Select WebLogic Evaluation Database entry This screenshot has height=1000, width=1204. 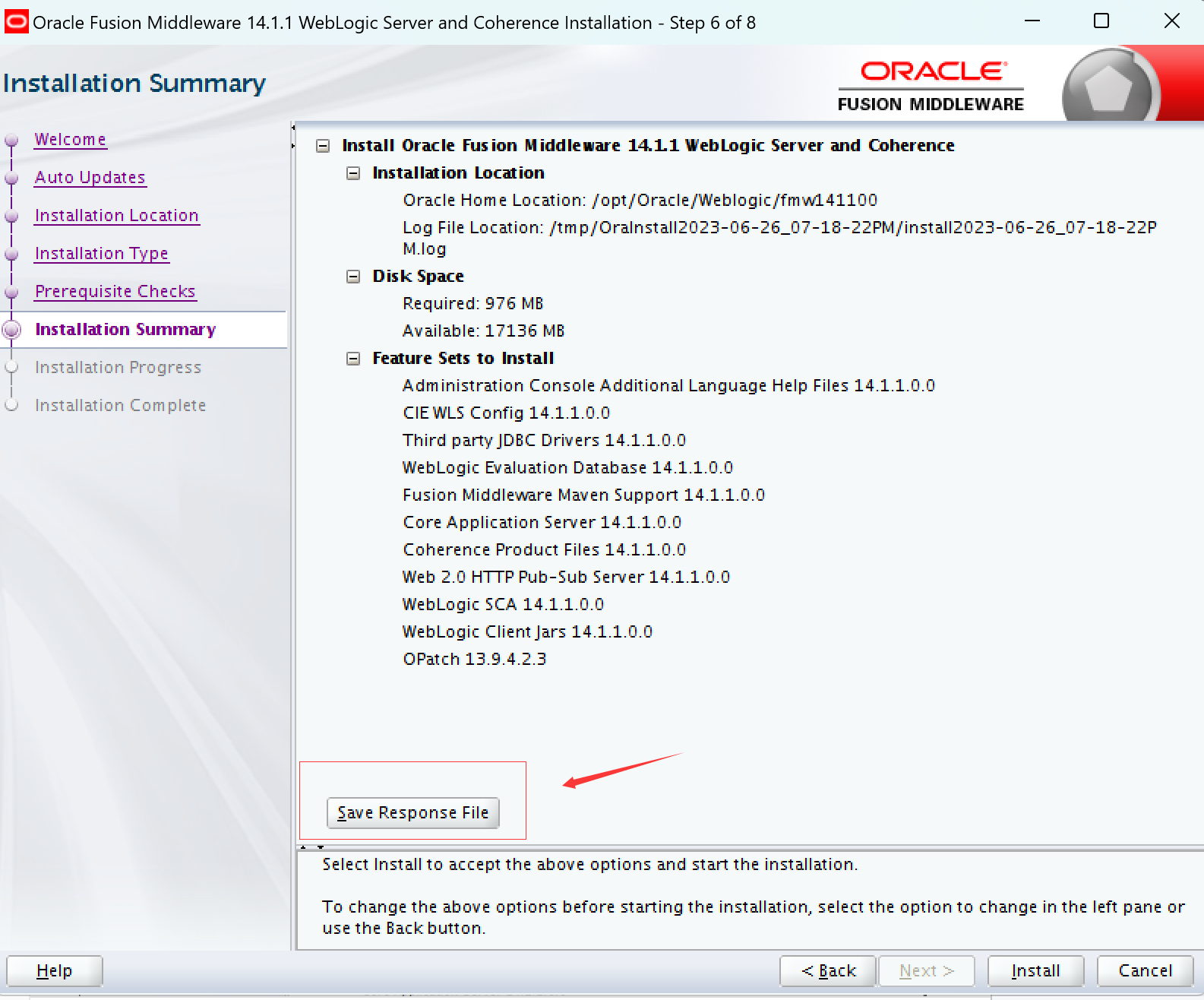point(567,468)
